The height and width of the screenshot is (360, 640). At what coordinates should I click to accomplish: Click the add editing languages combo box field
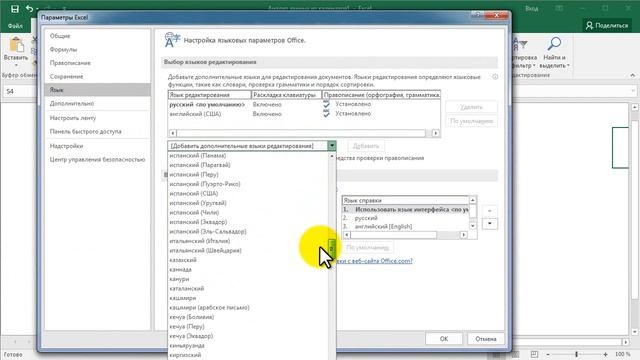tap(248, 146)
